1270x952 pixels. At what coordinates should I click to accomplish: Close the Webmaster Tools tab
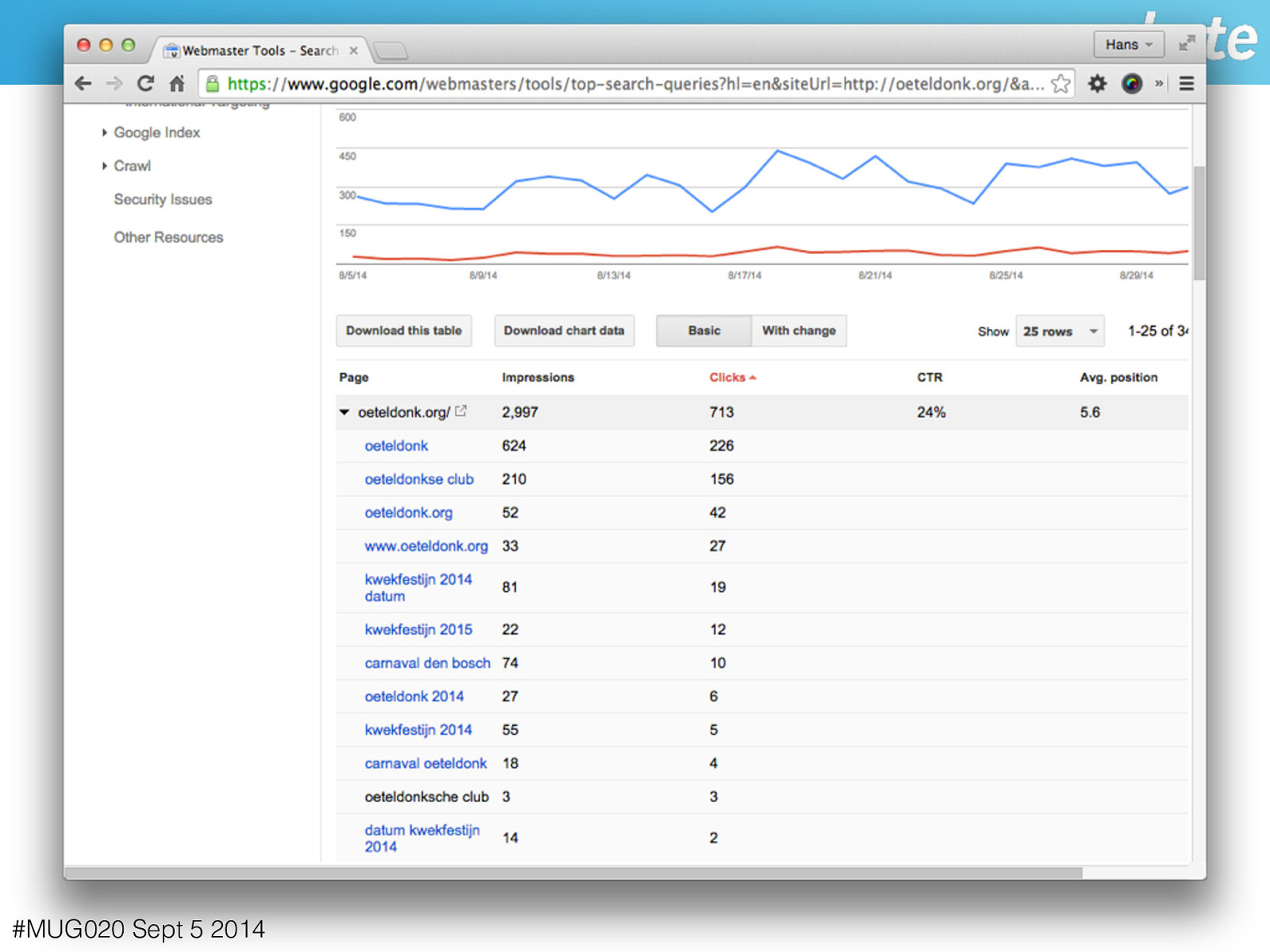[x=354, y=50]
